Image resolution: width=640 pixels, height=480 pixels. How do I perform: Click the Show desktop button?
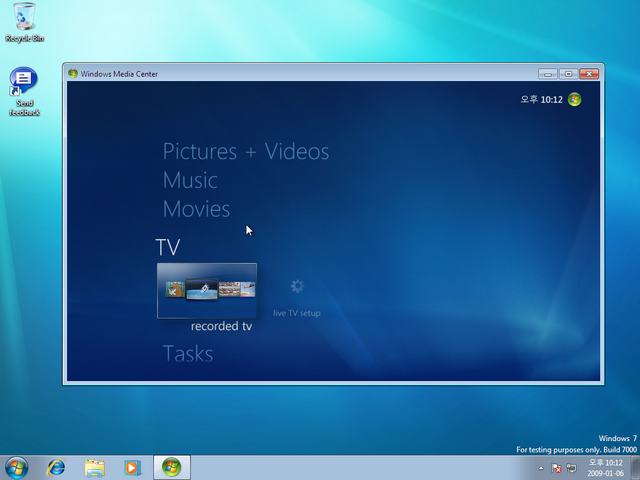pyautogui.click(x=635, y=468)
